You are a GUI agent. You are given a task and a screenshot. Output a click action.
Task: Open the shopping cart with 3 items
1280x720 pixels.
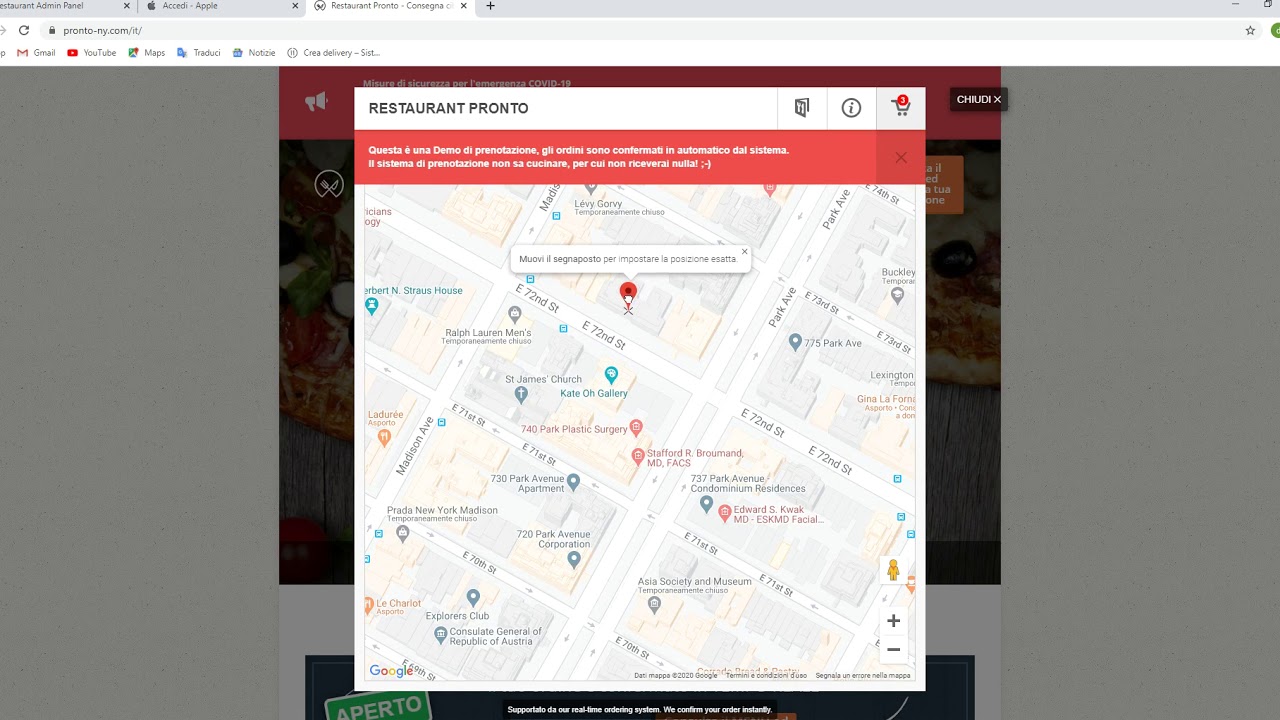point(901,107)
